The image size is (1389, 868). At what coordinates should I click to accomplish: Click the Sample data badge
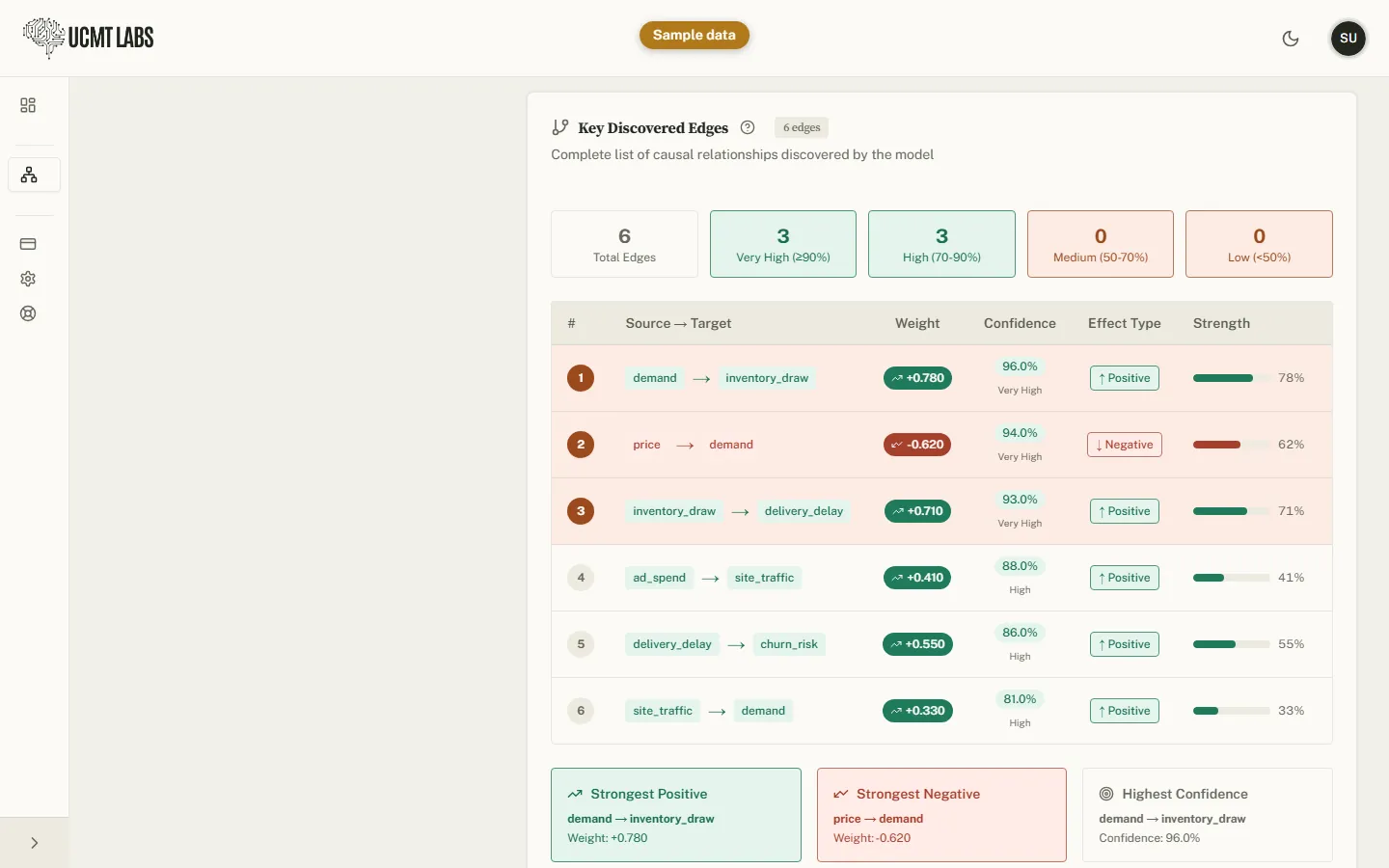click(694, 35)
